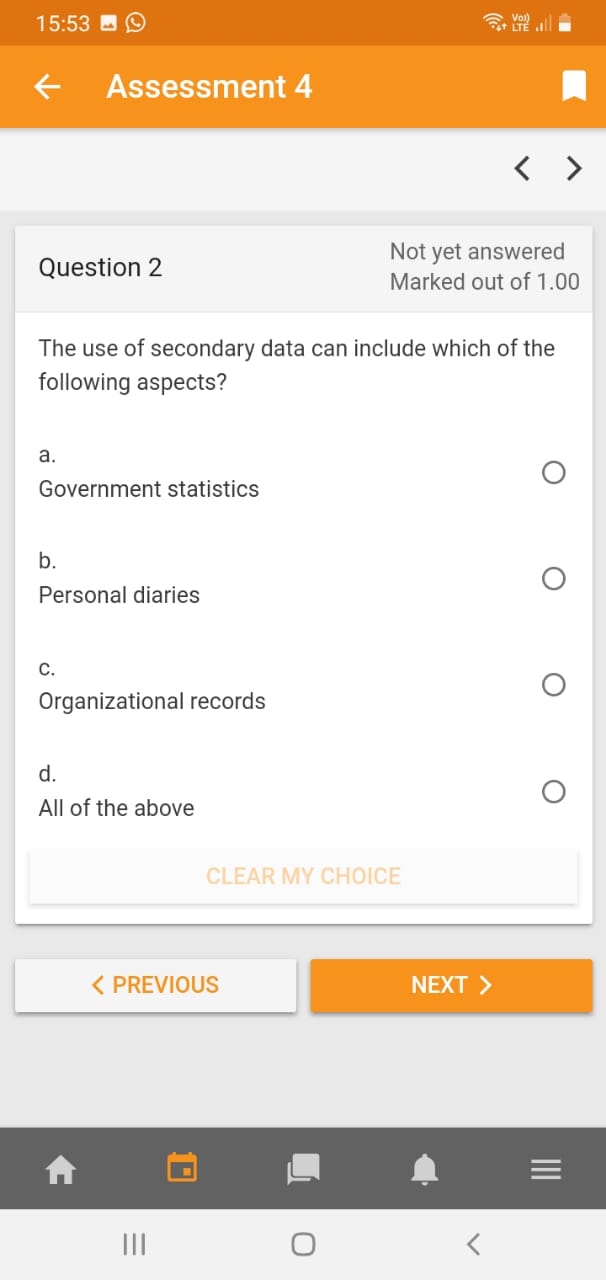The width and height of the screenshot is (606, 1280).
Task: Tap the left chevron to view previous question
Action: click(x=521, y=168)
